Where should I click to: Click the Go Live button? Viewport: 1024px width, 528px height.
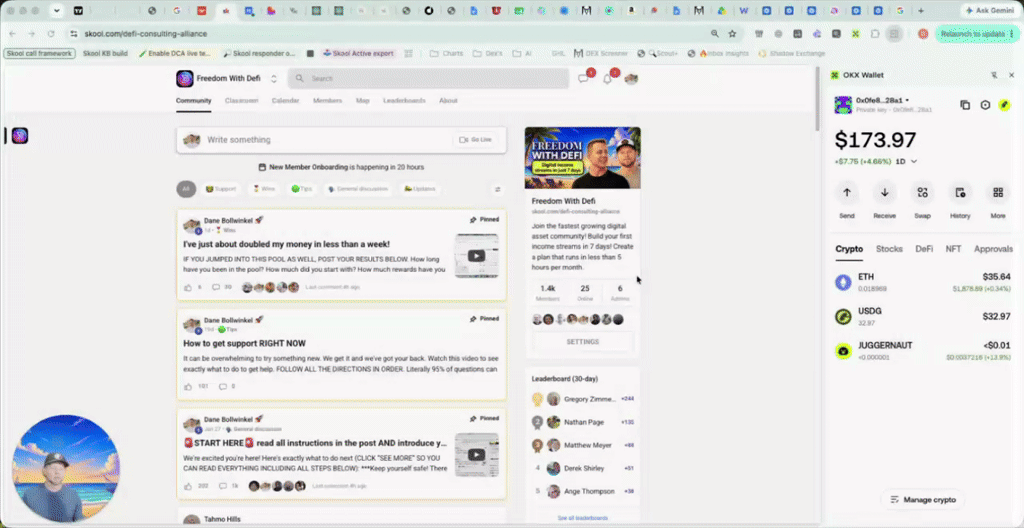475,140
